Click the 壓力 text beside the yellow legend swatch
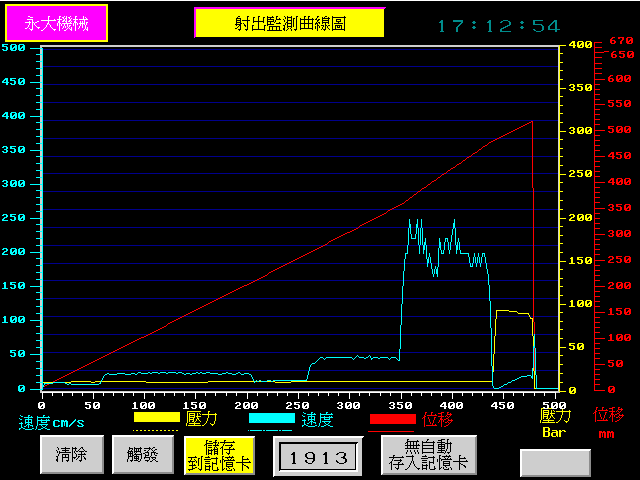Image resolution: width=640 pixels, height=480 pixels. [x=201, y=419]
